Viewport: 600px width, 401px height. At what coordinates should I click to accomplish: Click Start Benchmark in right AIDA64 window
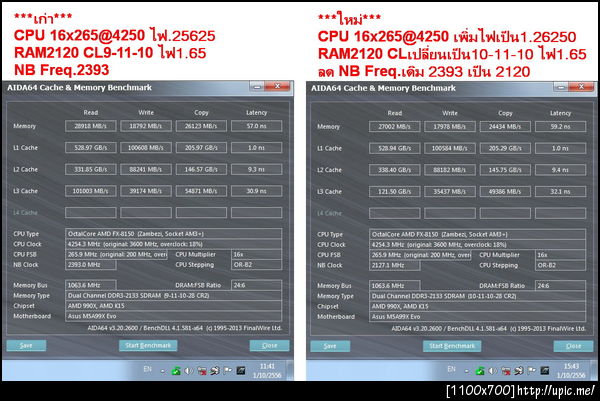point(452,346)
